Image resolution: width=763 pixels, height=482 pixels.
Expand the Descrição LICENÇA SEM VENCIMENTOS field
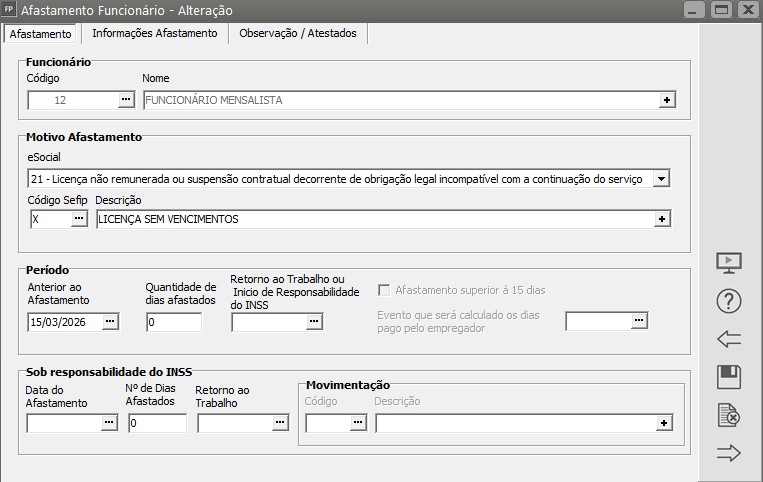(661, 219)
